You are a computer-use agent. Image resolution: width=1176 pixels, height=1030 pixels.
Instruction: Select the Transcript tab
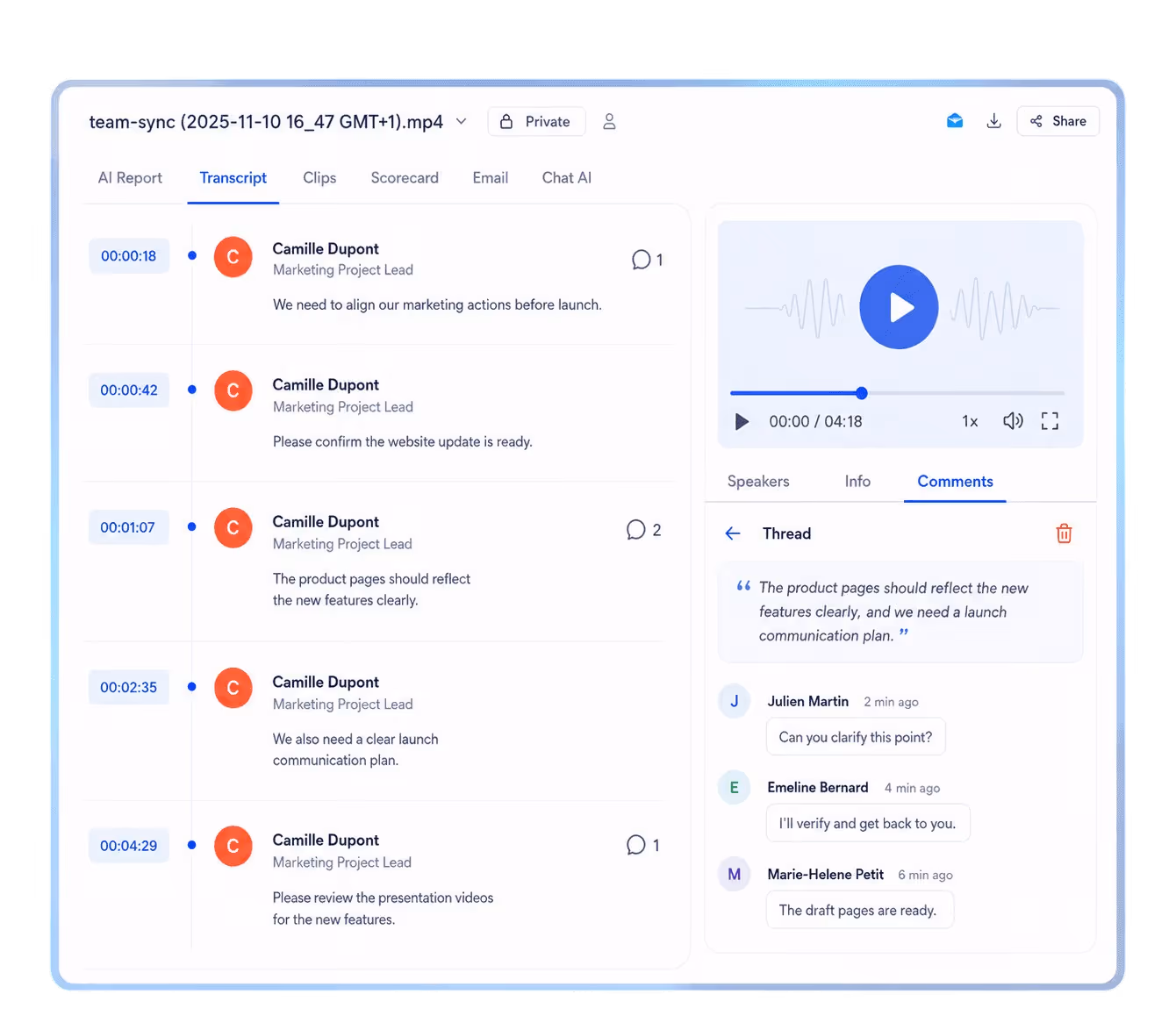233,177
